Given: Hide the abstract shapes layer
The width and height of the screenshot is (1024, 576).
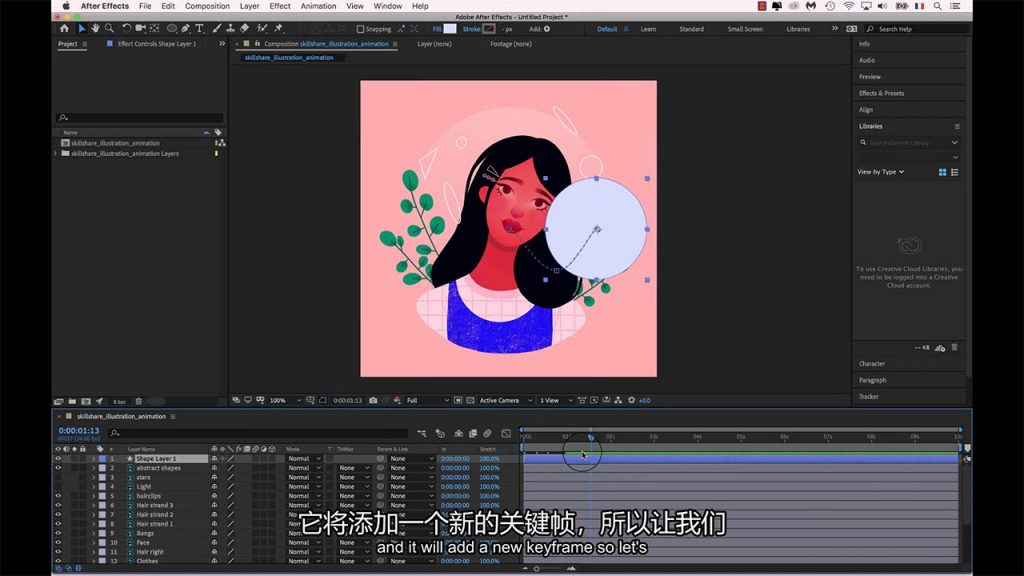Looking at the screenshot, I should 58,468.
